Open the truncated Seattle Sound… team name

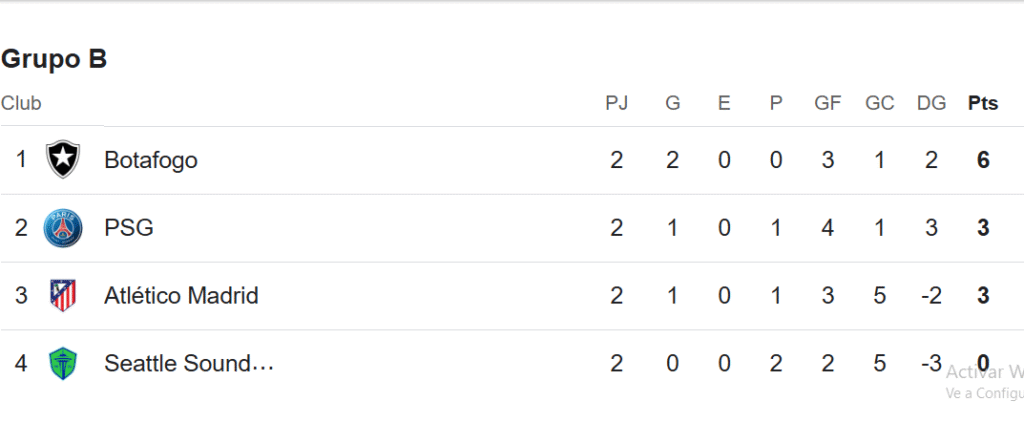189,364
